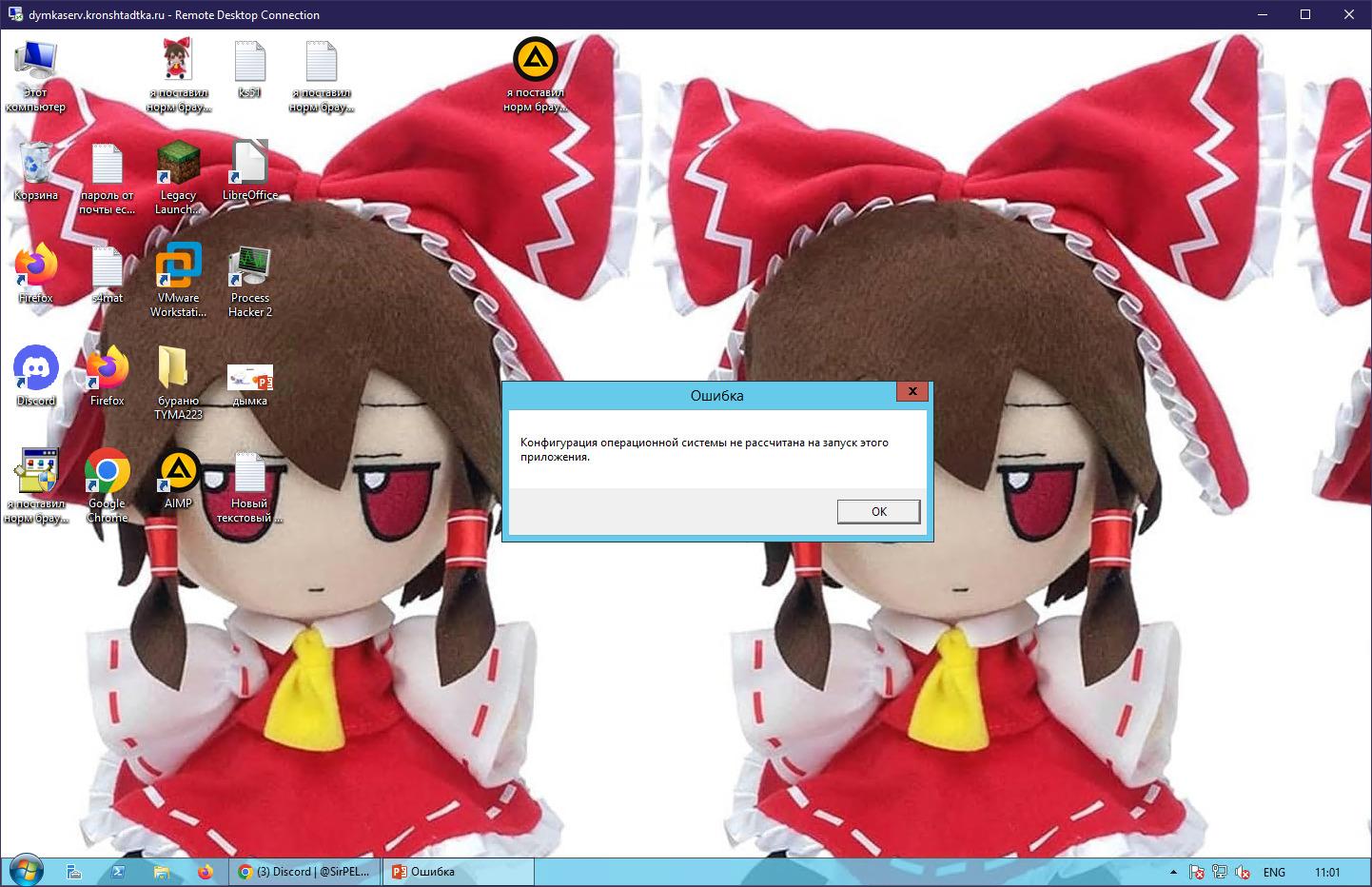Select the бураню ТУМА223 folder
The image size is (1372, 887).
(178, 384)
